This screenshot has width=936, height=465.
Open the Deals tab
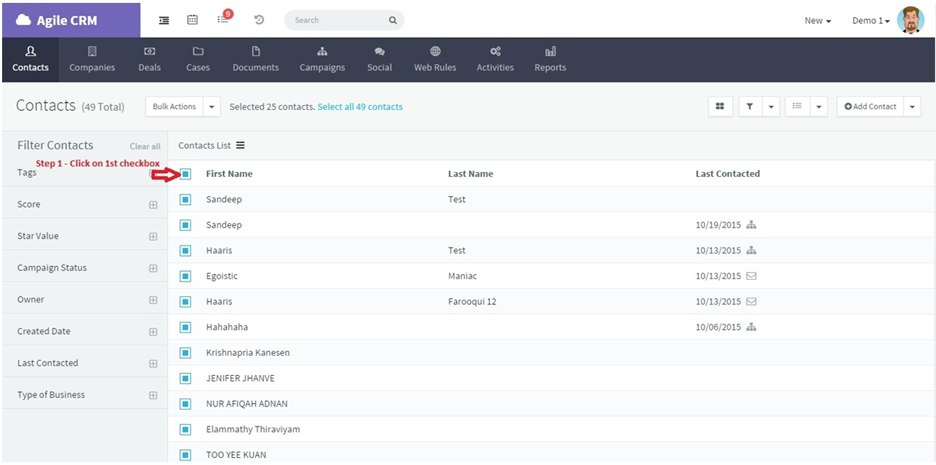[149, 60]
